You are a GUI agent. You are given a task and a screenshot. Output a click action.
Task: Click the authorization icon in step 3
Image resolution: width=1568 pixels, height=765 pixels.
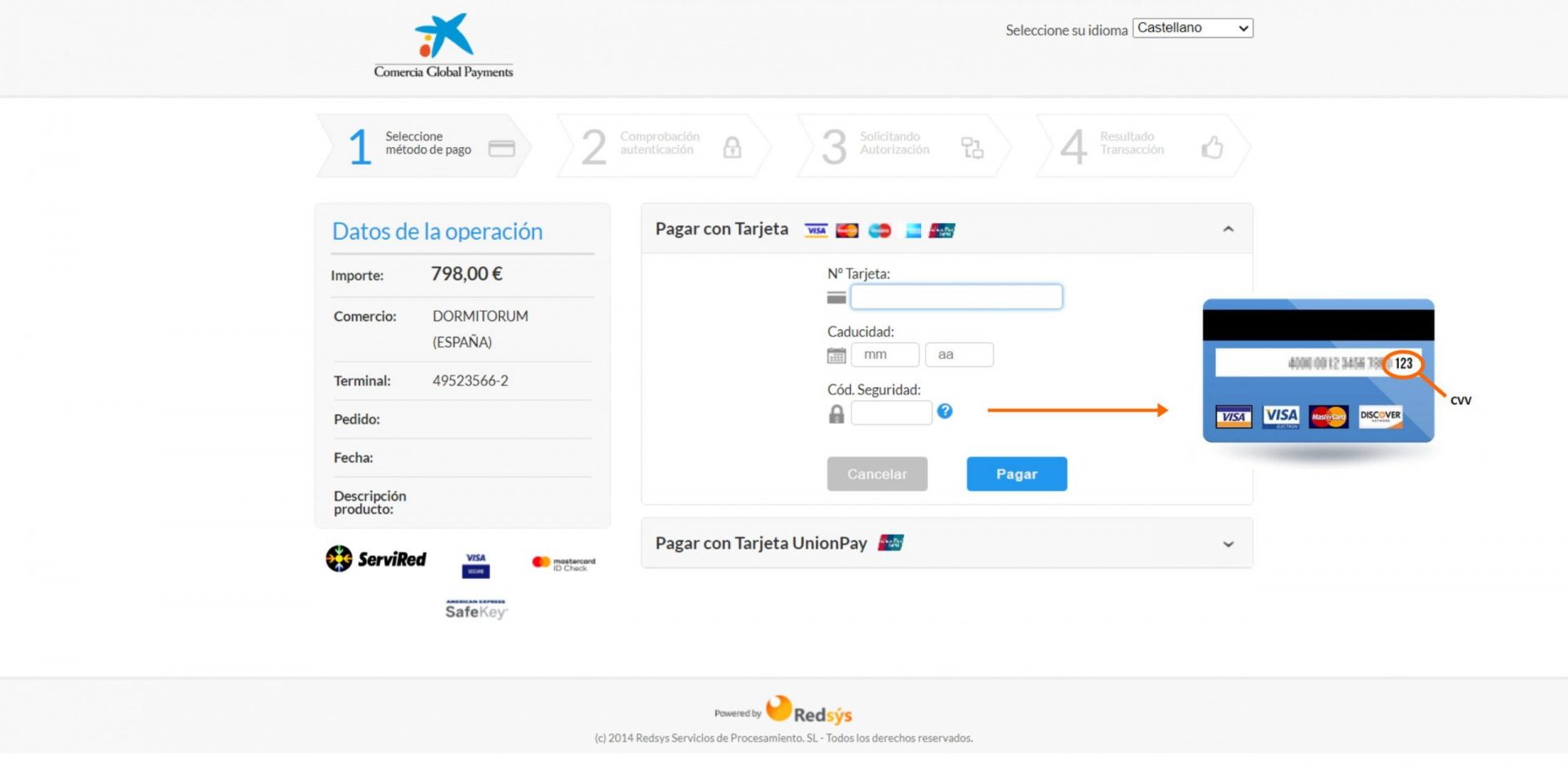pos(972,147)
